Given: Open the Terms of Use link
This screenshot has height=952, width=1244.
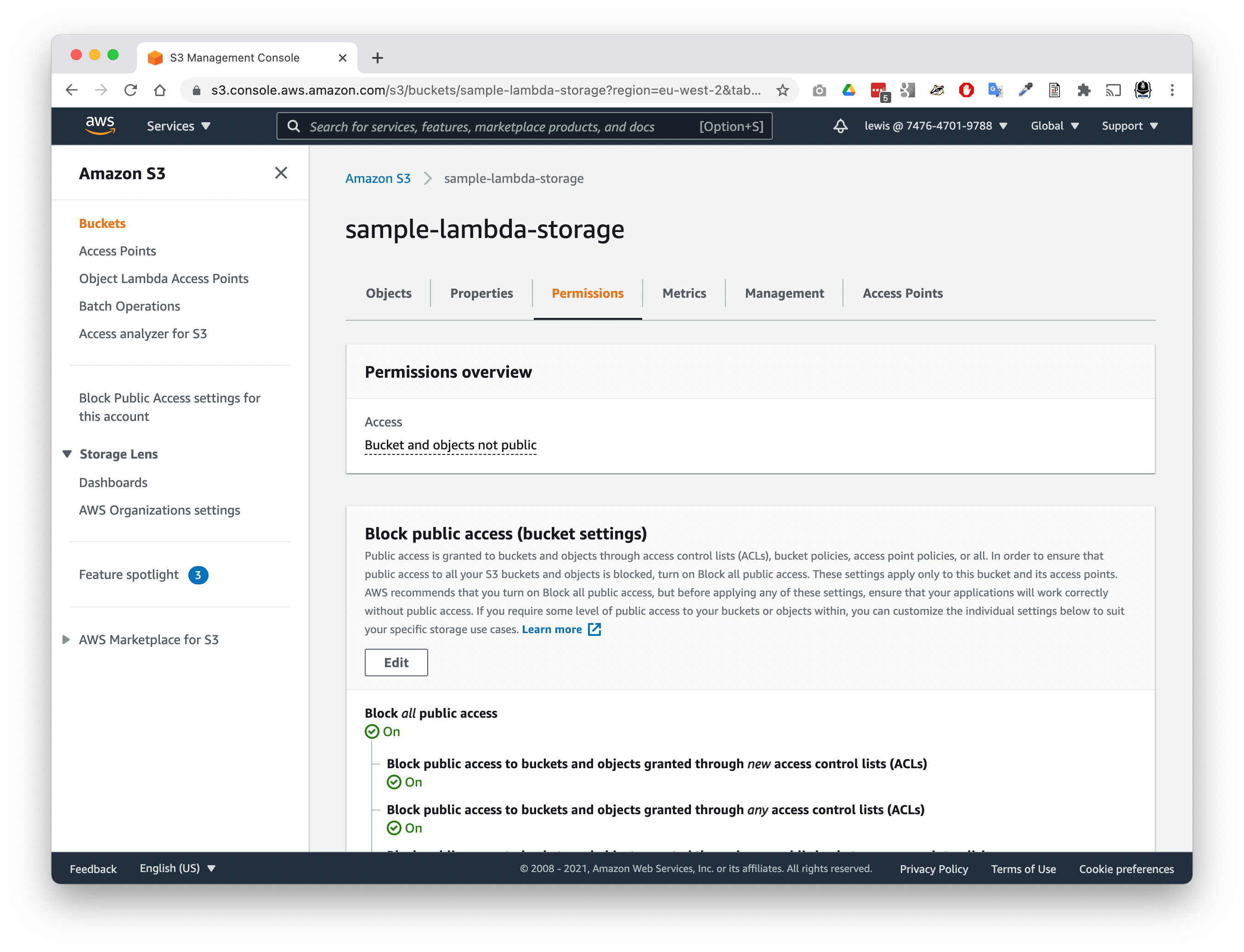Looking at the screenshot, I should point(1023,869).
